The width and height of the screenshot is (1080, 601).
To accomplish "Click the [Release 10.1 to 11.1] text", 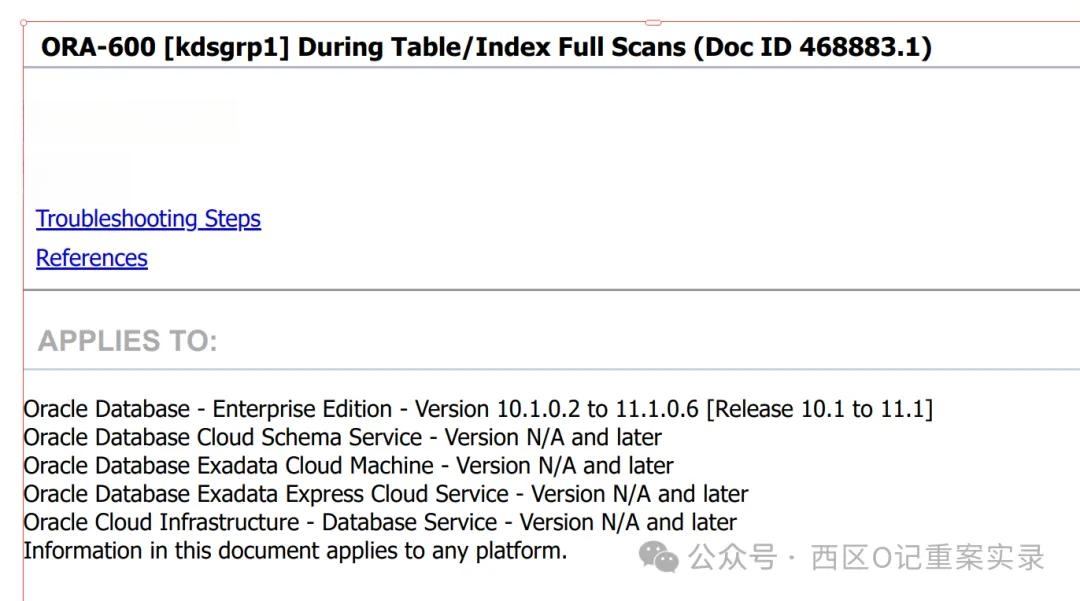I will (820, 409).
